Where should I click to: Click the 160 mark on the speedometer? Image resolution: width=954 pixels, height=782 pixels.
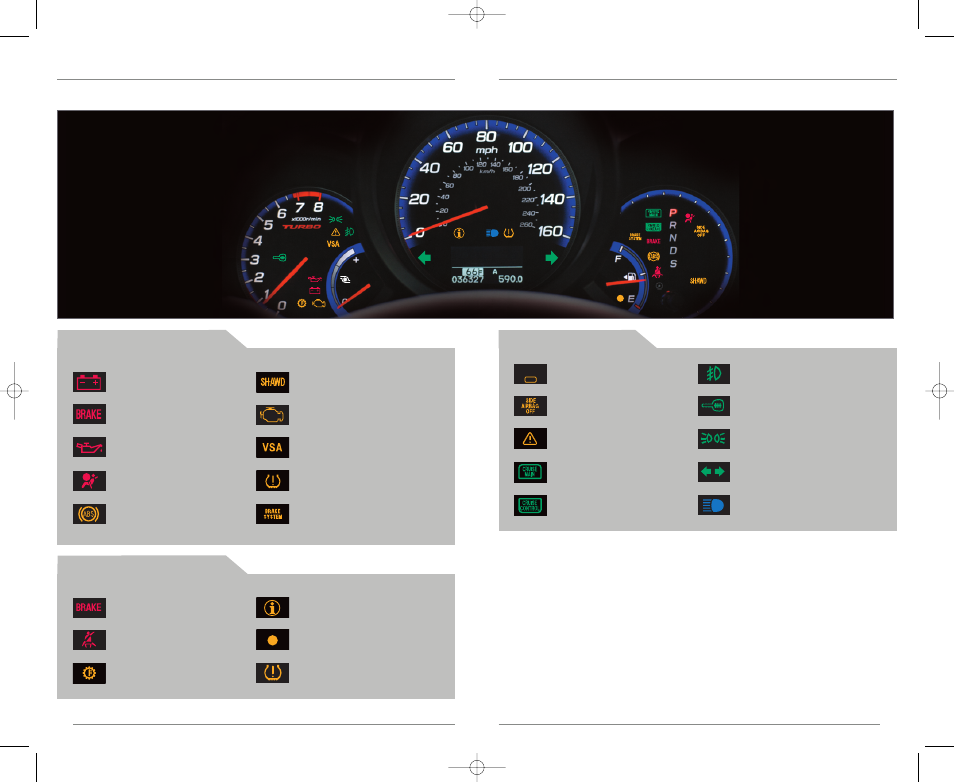[x=550, y=231]
